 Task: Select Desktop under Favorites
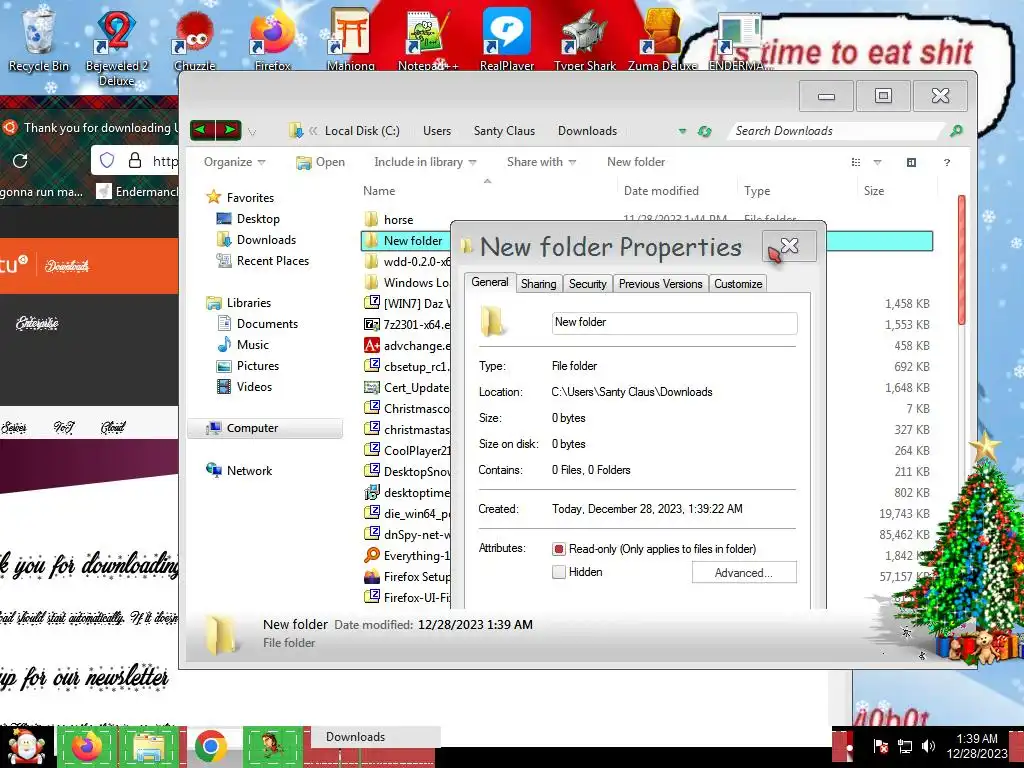248,219
